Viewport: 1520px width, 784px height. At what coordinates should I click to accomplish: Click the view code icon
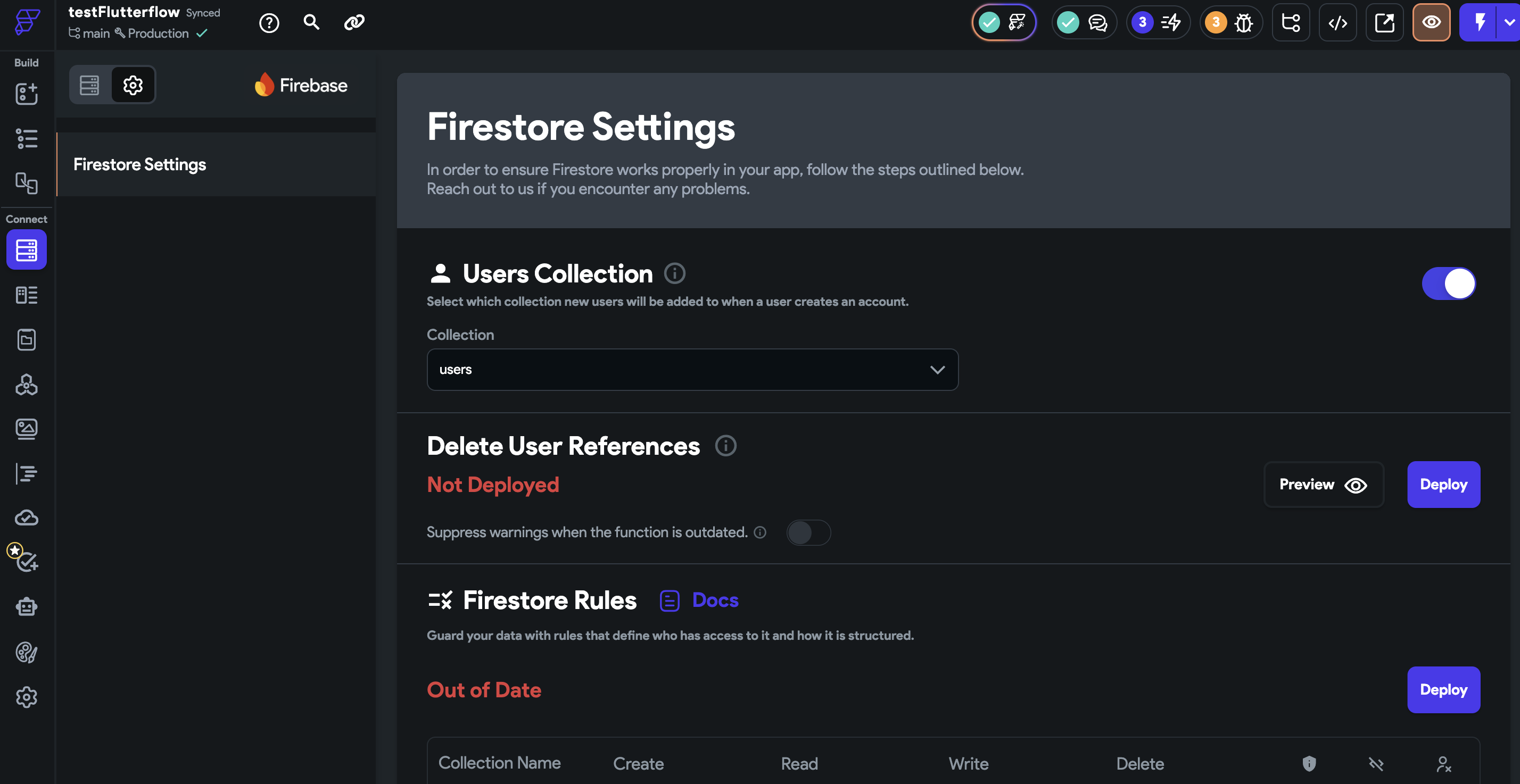pyautogui.click(x=1337, y=23)
